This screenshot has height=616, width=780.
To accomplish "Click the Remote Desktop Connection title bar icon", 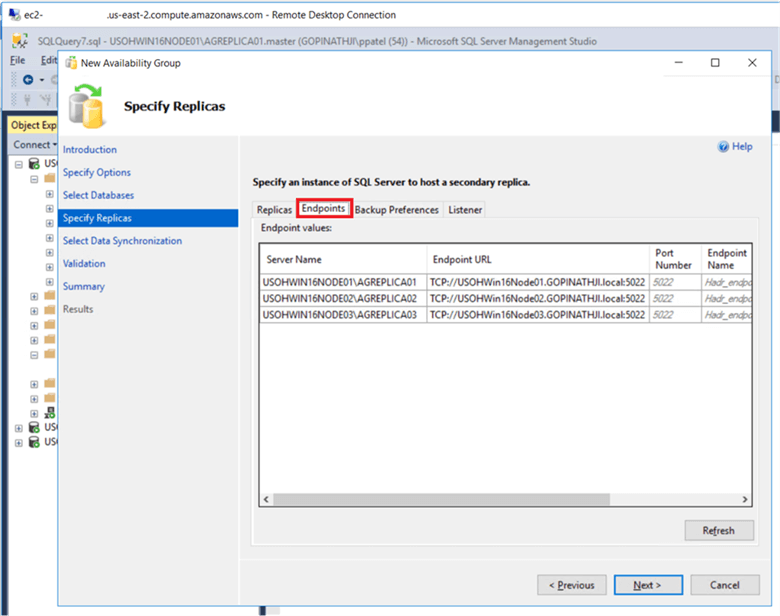I will pos(14,14).
